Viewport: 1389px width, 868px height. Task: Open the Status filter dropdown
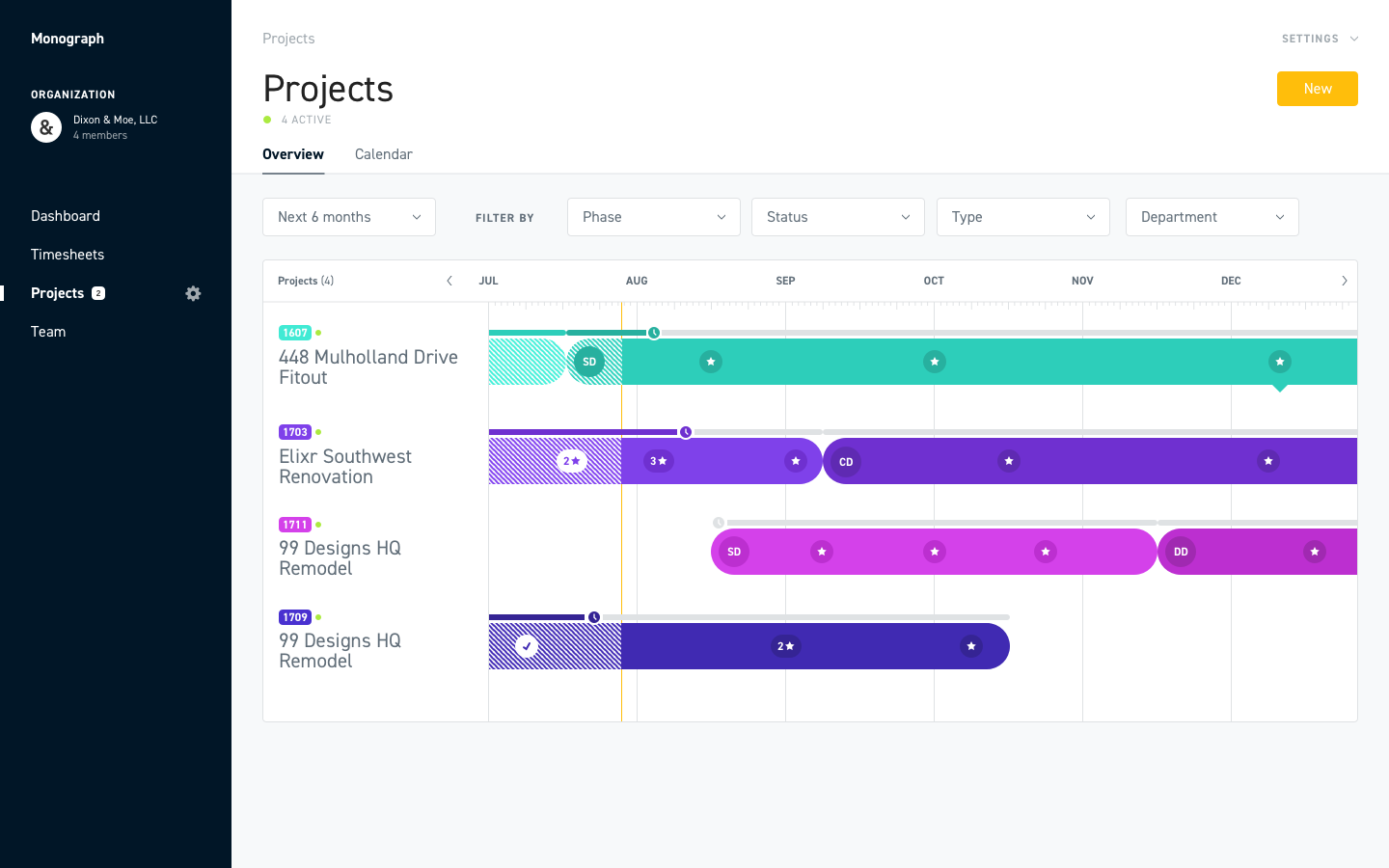pyautogui.click(x=838, y=217)
